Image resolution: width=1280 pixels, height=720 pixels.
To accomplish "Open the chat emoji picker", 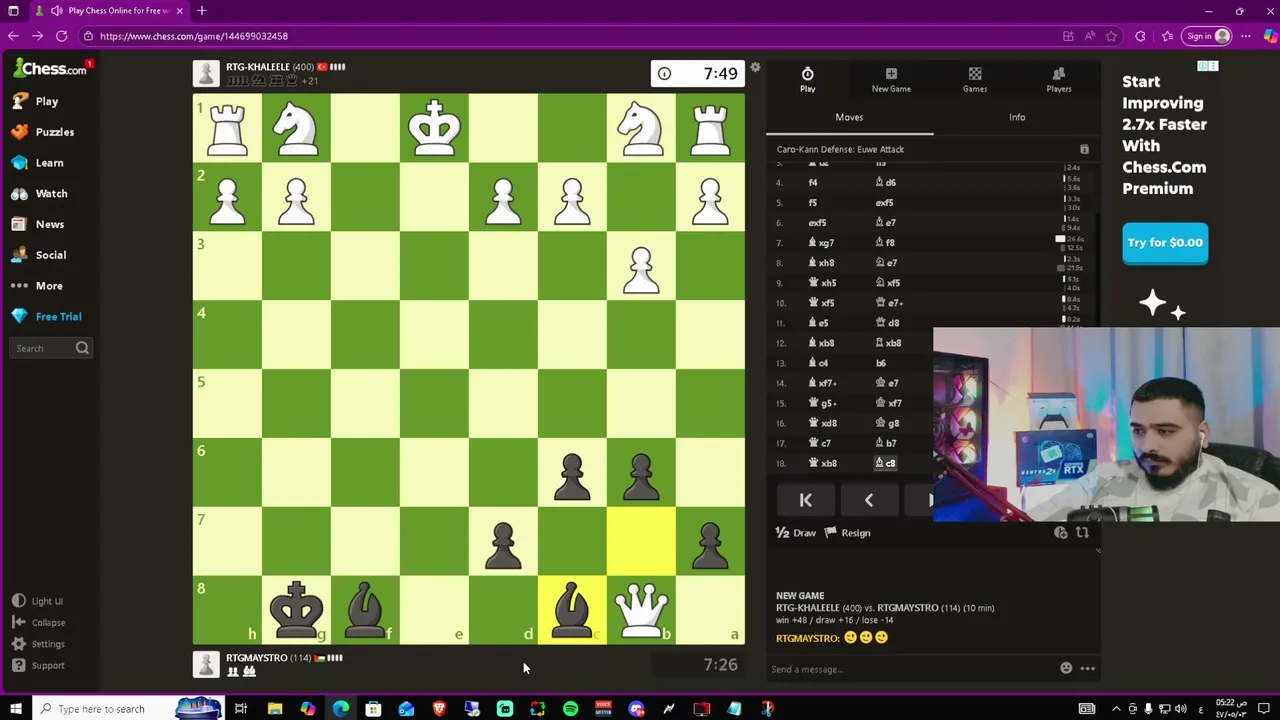I will (1066, 669).
